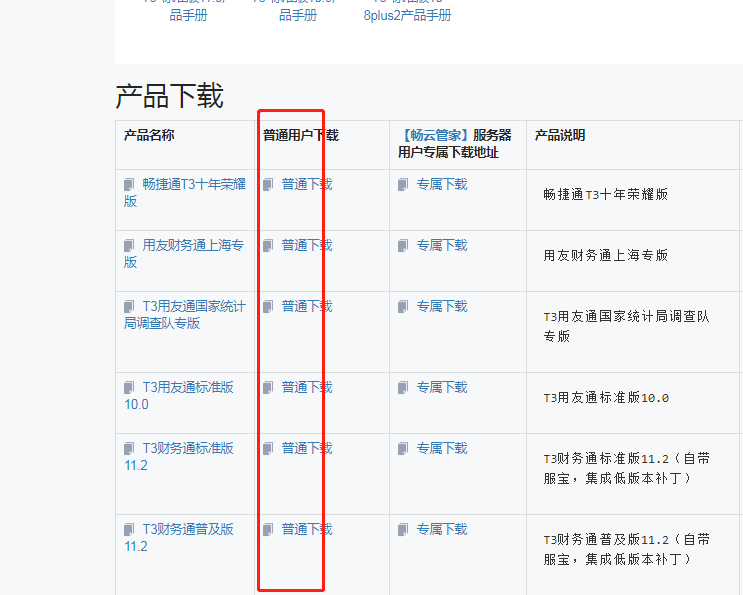Open the 【畅云管家】 link in table header
This screenshot has width=743, height=595.
(x=435, y=135)
